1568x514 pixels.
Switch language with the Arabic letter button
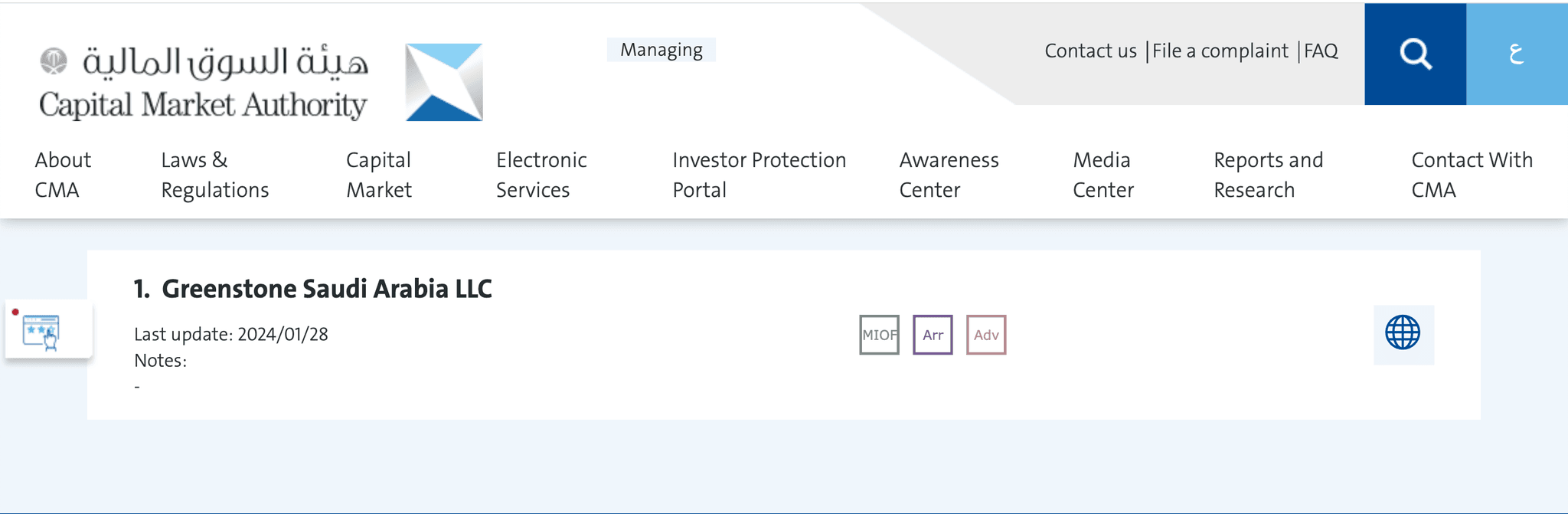point(1516,54)
